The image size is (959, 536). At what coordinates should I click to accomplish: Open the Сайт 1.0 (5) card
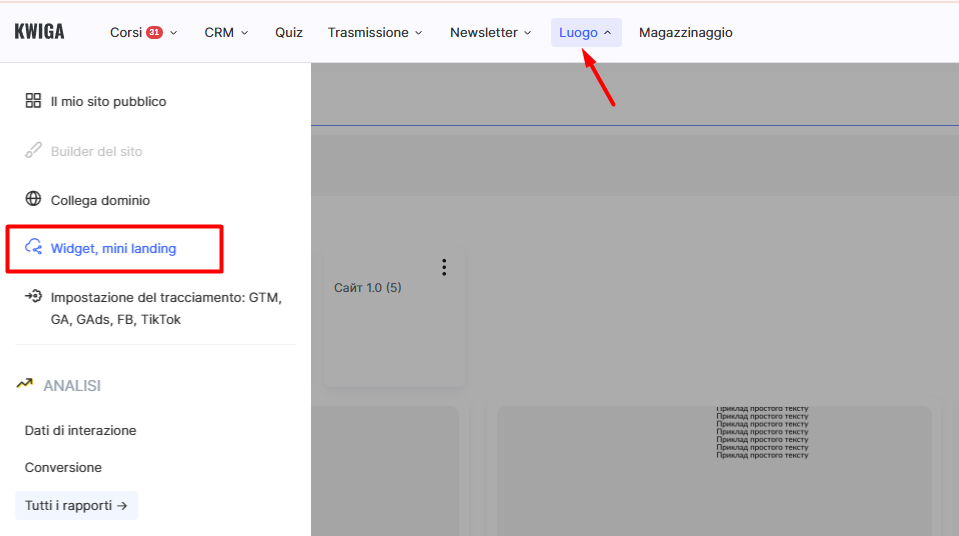(x=394, y=317)
